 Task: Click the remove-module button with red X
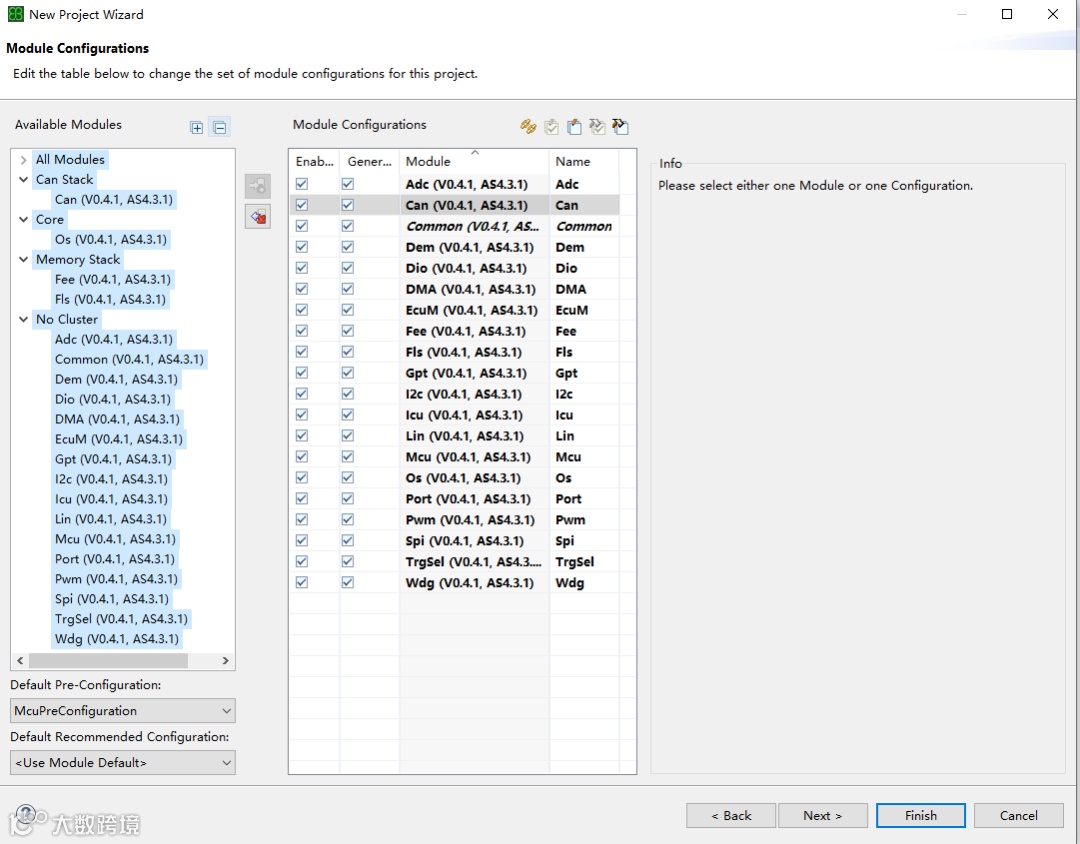258,217
